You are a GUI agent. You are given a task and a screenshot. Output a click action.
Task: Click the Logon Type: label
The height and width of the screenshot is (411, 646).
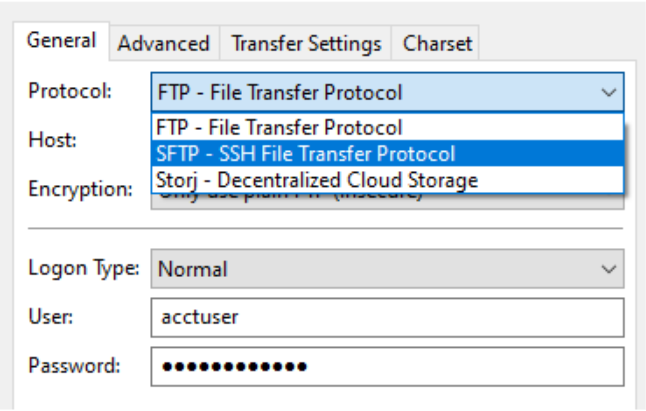point(84,269)
